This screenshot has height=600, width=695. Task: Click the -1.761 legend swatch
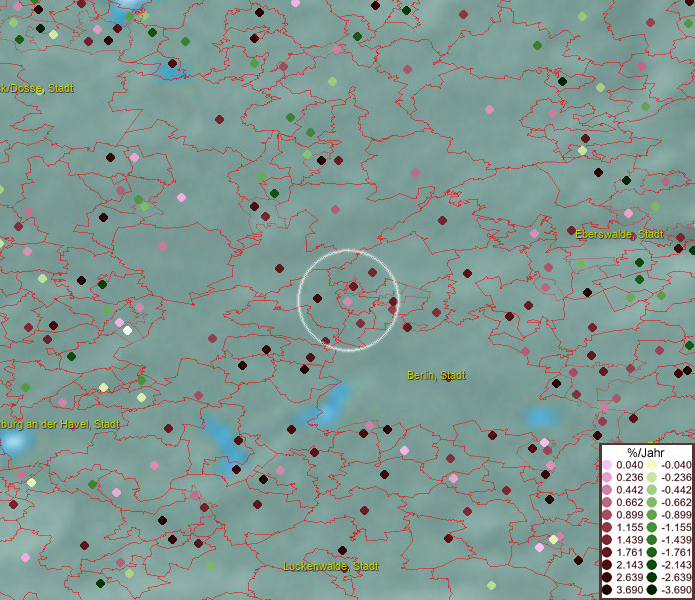[652, 553]
